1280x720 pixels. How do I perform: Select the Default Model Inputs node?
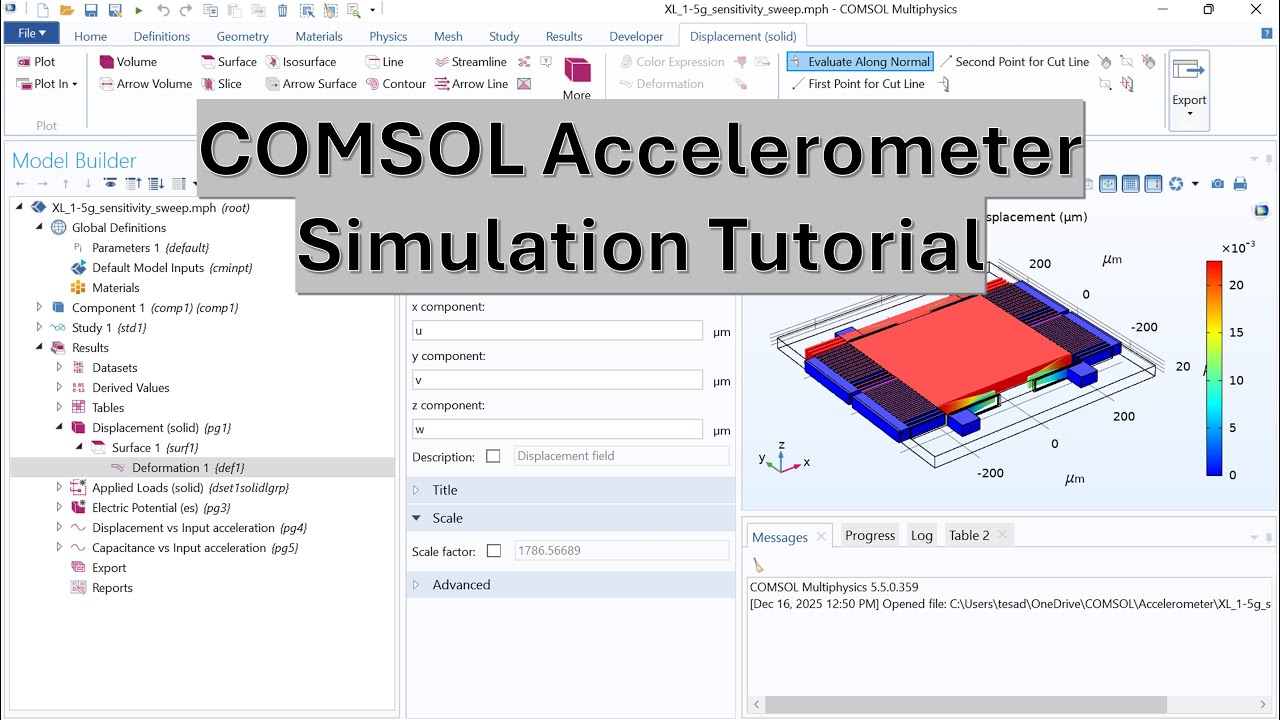click(162, 267)
